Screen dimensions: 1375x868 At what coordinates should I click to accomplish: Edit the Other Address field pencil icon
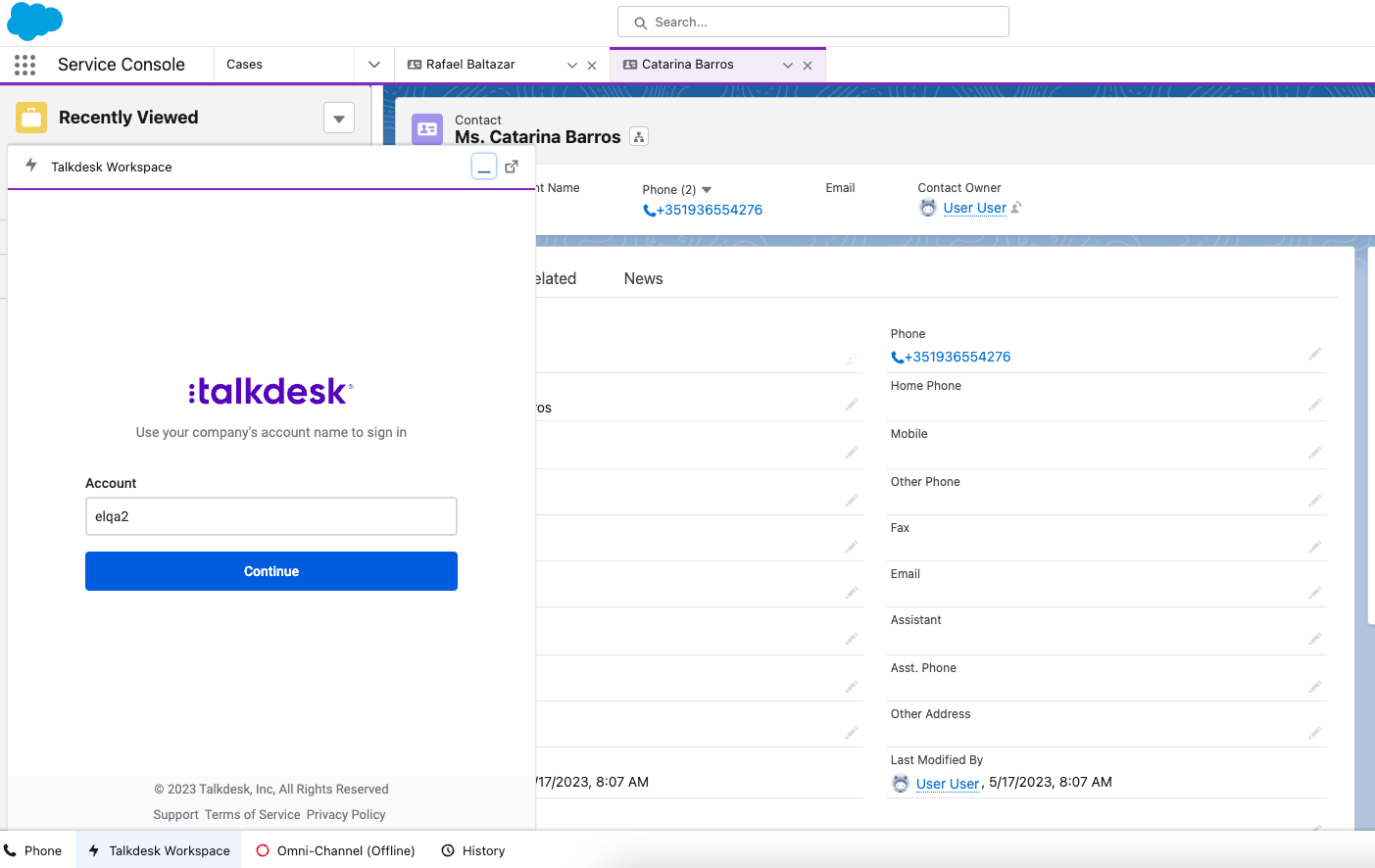1315,733
